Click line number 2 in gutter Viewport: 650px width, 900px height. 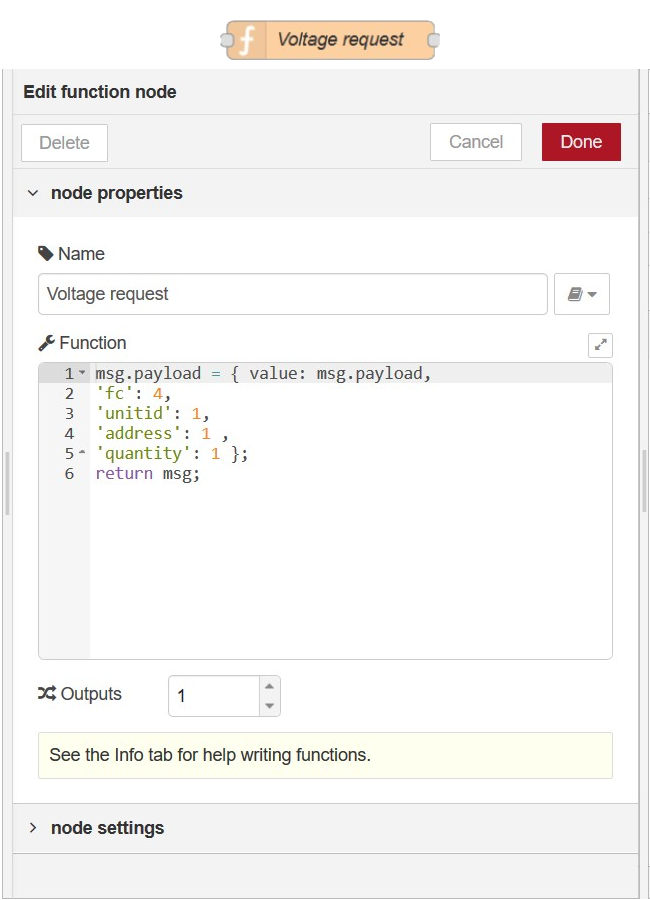[69, 394]
